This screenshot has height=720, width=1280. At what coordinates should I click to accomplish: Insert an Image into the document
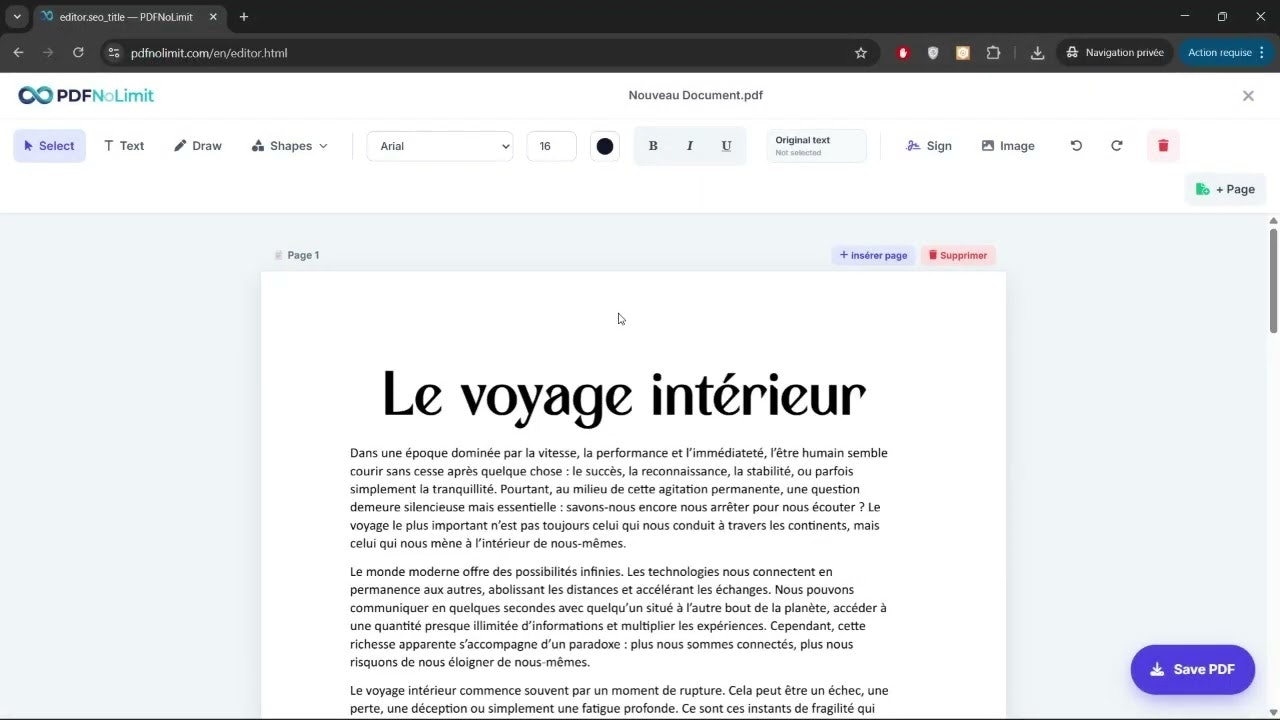point(1008,145)
